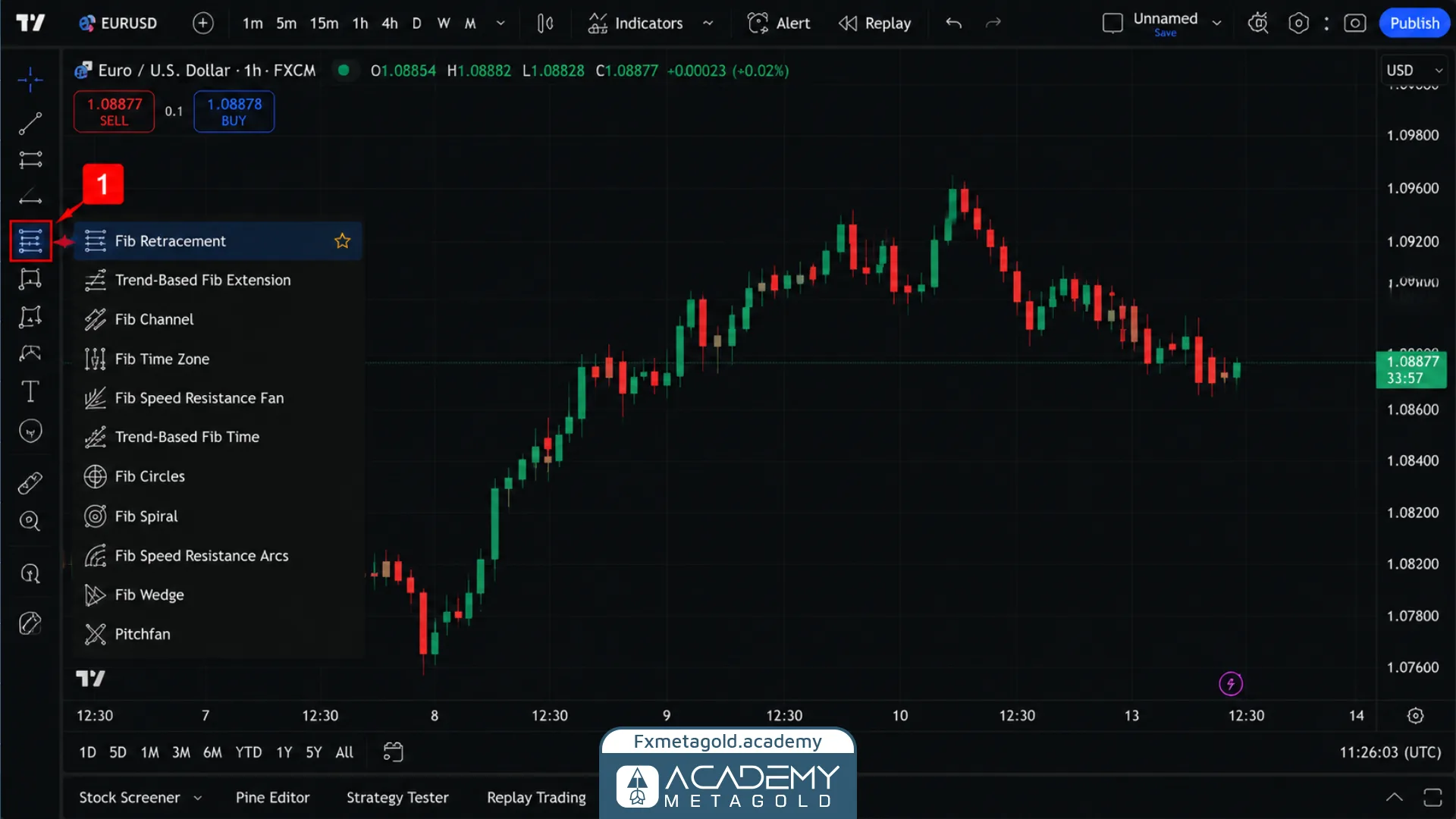Click the purple lightning event marker
The image size is (1456, 819).
(1231, 683)
